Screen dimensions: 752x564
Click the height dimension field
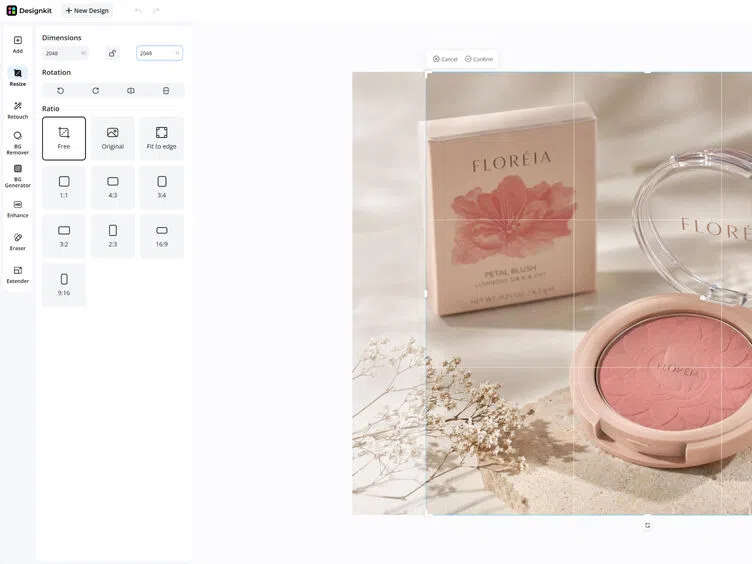159,53
